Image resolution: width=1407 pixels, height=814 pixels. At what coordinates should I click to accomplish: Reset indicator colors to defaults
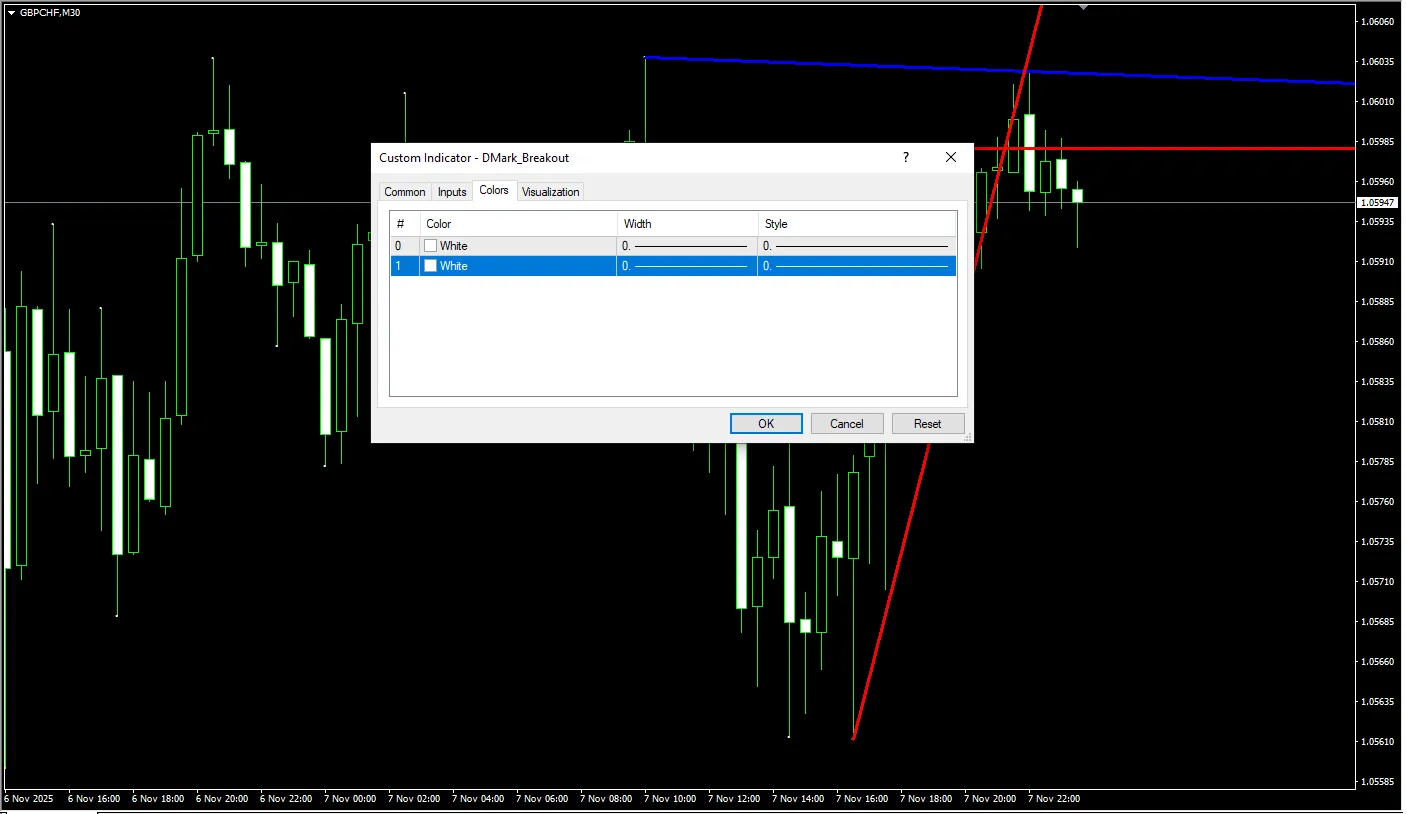coord(927,424)
